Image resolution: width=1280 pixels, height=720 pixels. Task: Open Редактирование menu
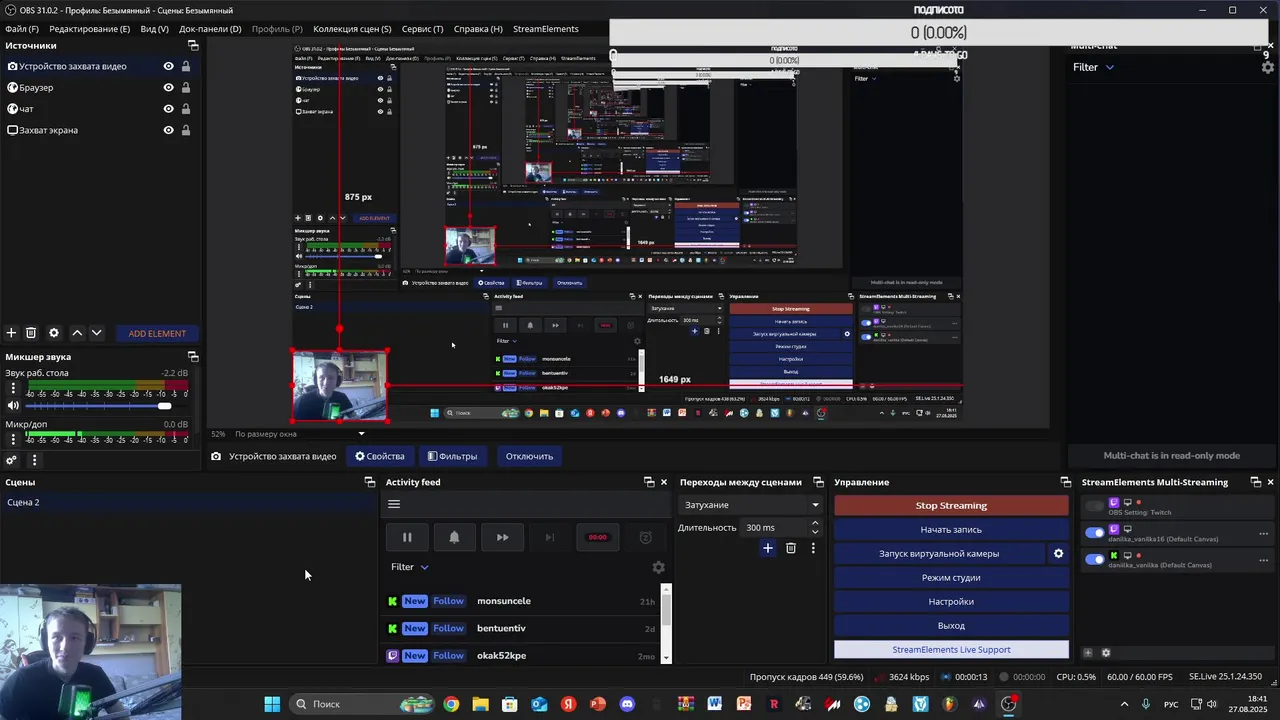tap(90, 29)
